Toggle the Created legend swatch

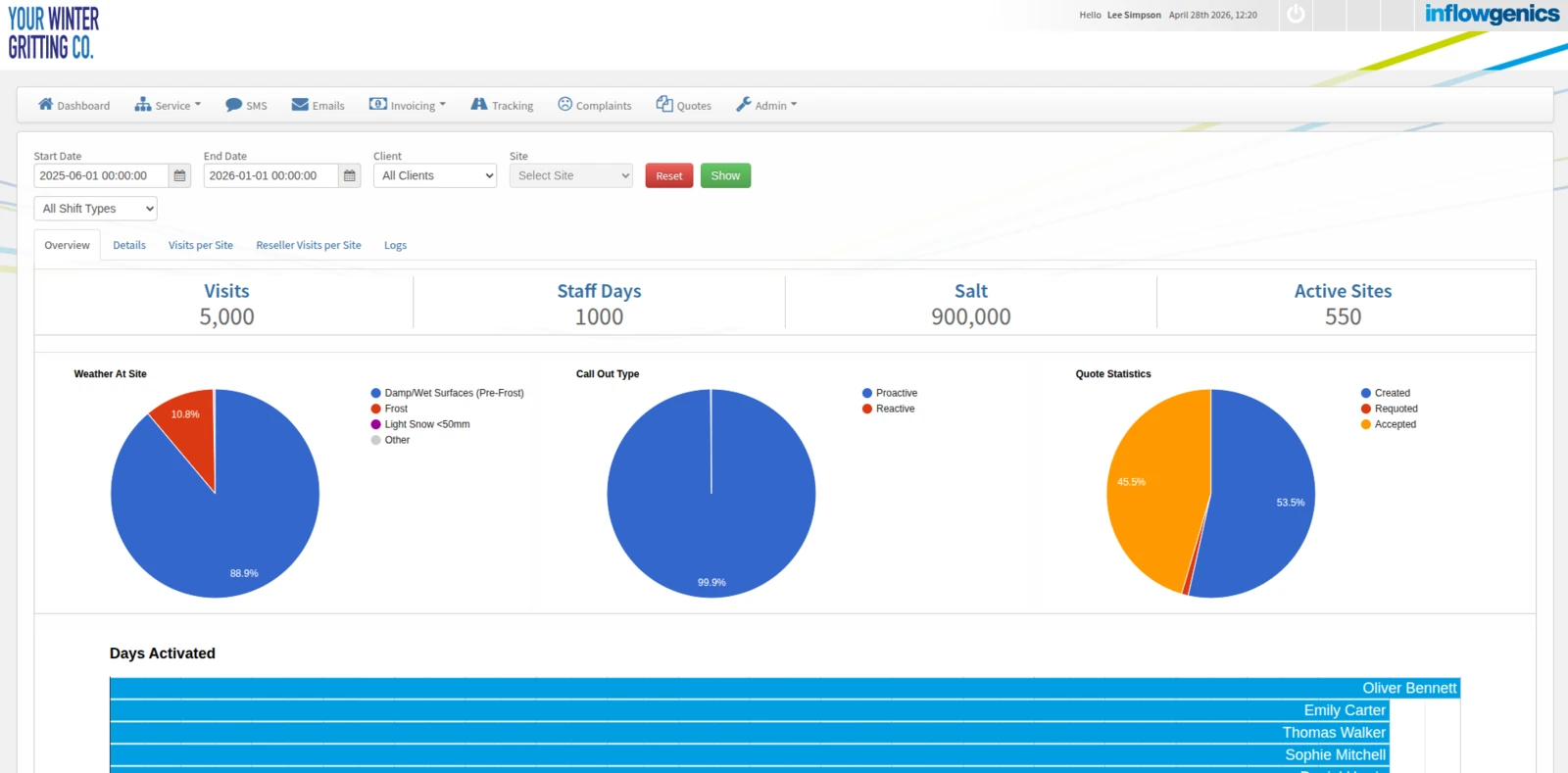pos(1366,393)
